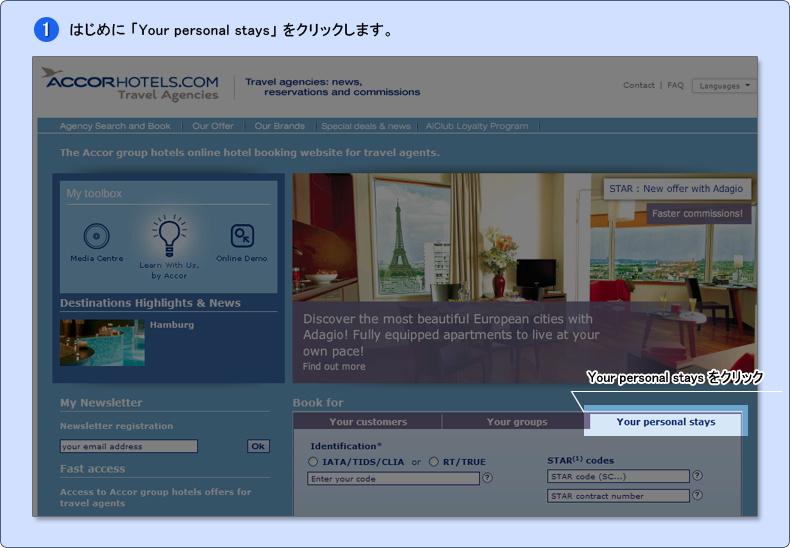Open Special deals & news menu
The height and width of the screenshot is (548, 790).
366,126
